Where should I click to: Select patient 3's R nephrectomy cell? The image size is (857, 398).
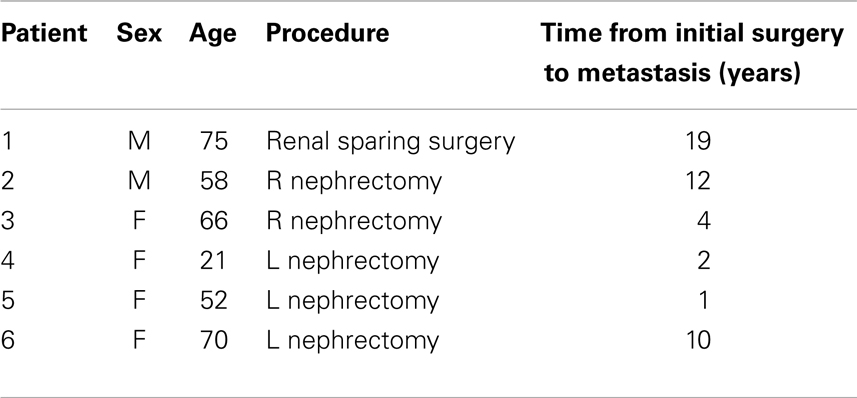click(x=354, y=222)
